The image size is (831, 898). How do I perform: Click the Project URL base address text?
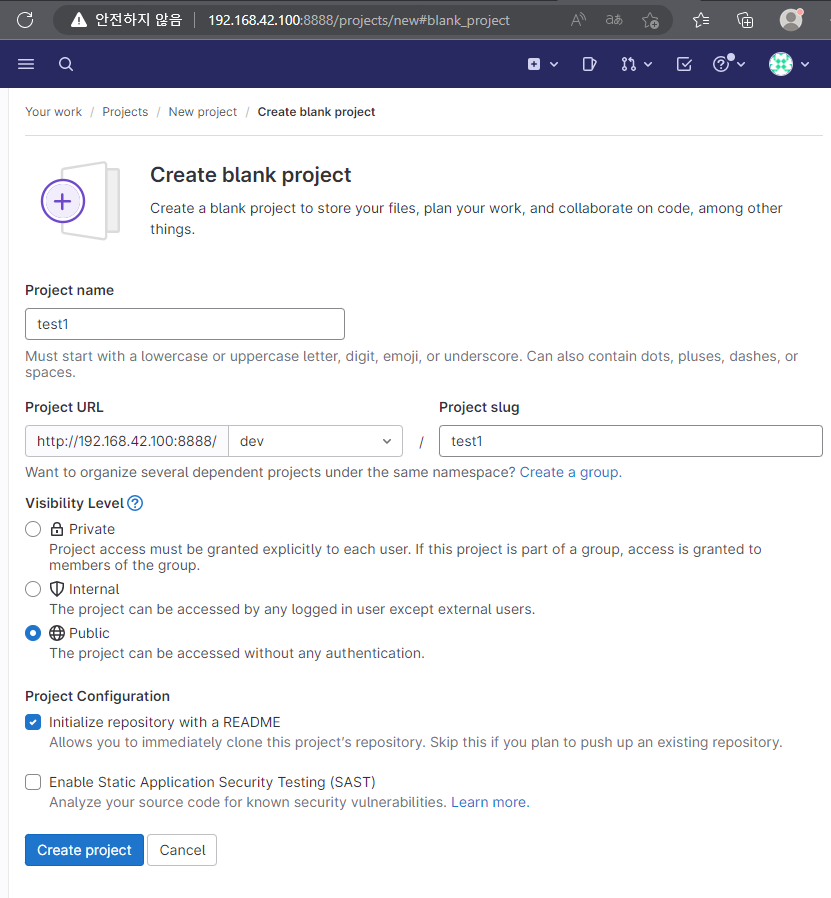[x=127, y=441]
